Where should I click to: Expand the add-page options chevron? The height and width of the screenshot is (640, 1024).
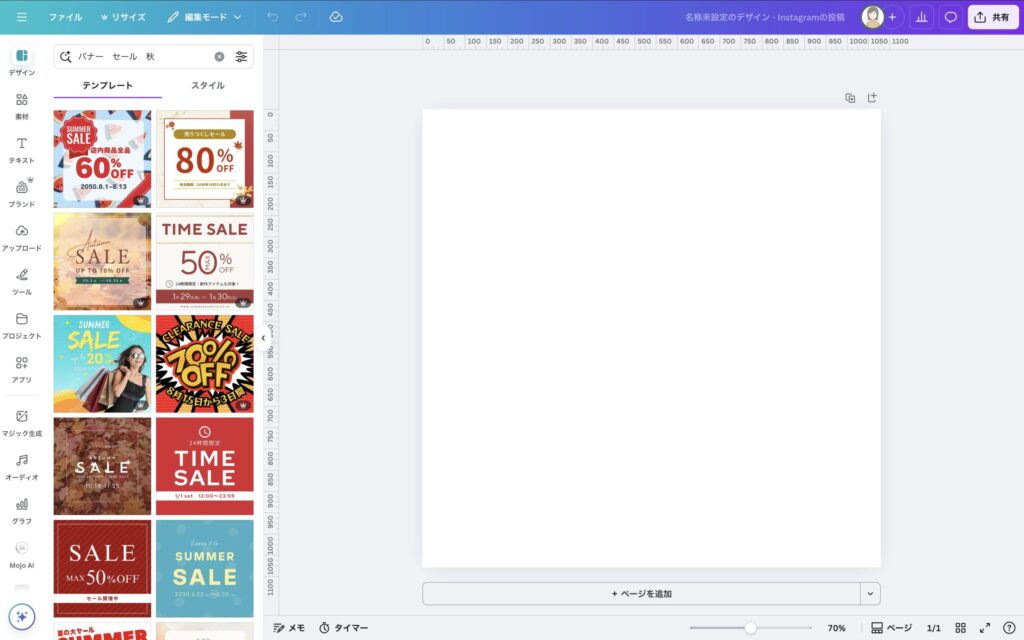tap(870, 593)
